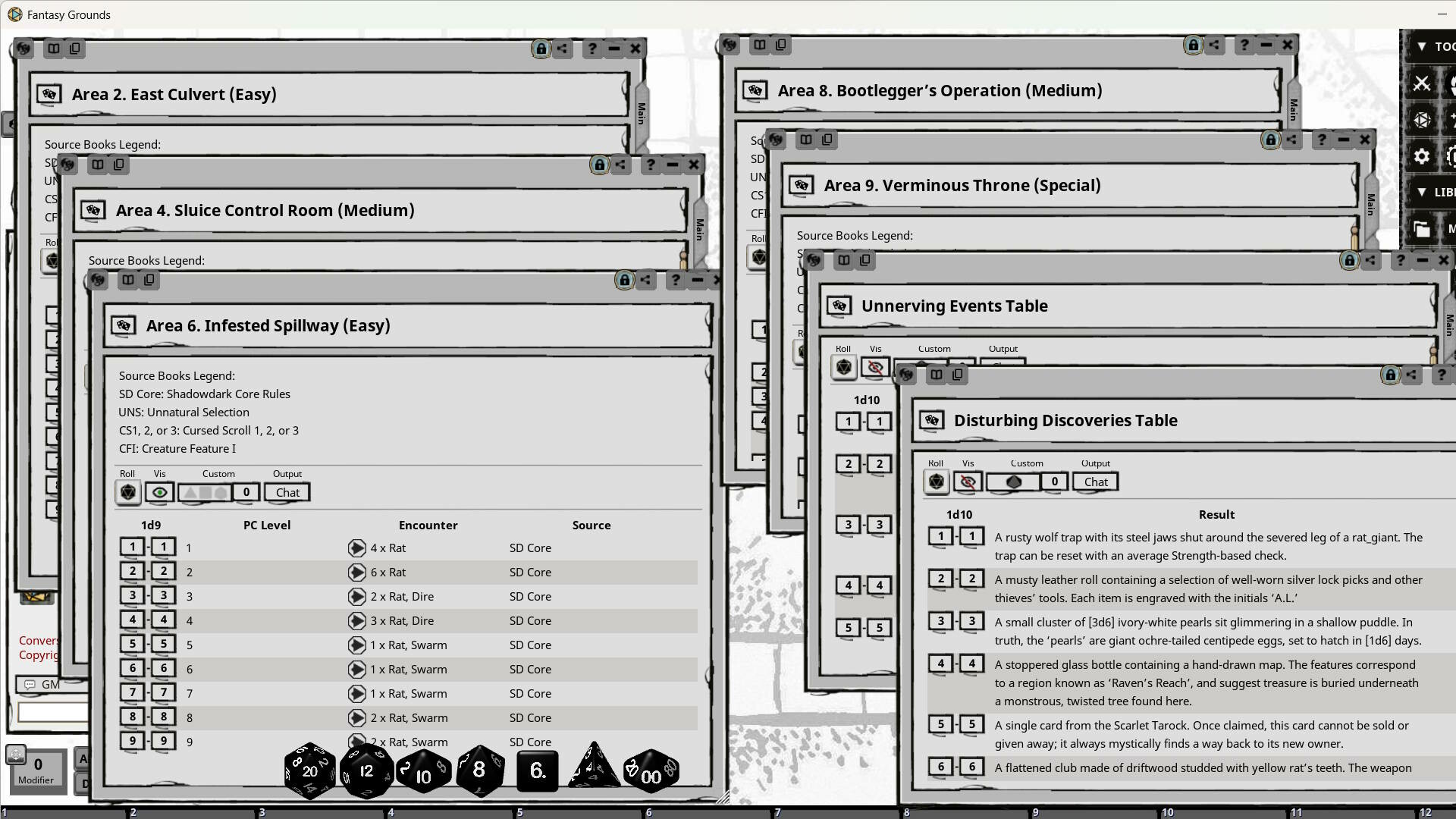Click the black d12 die at screen bottom
1456x819 pixels.
(x=366, y=770)
